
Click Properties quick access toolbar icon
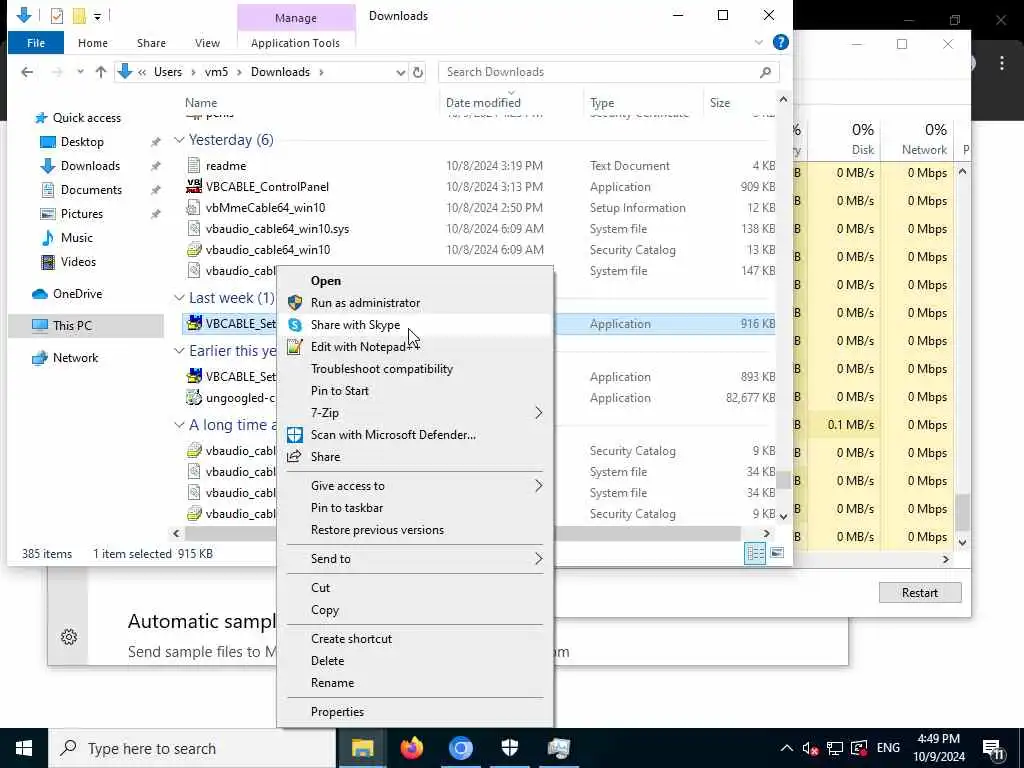pyautogui.click(x=57, y=16)
